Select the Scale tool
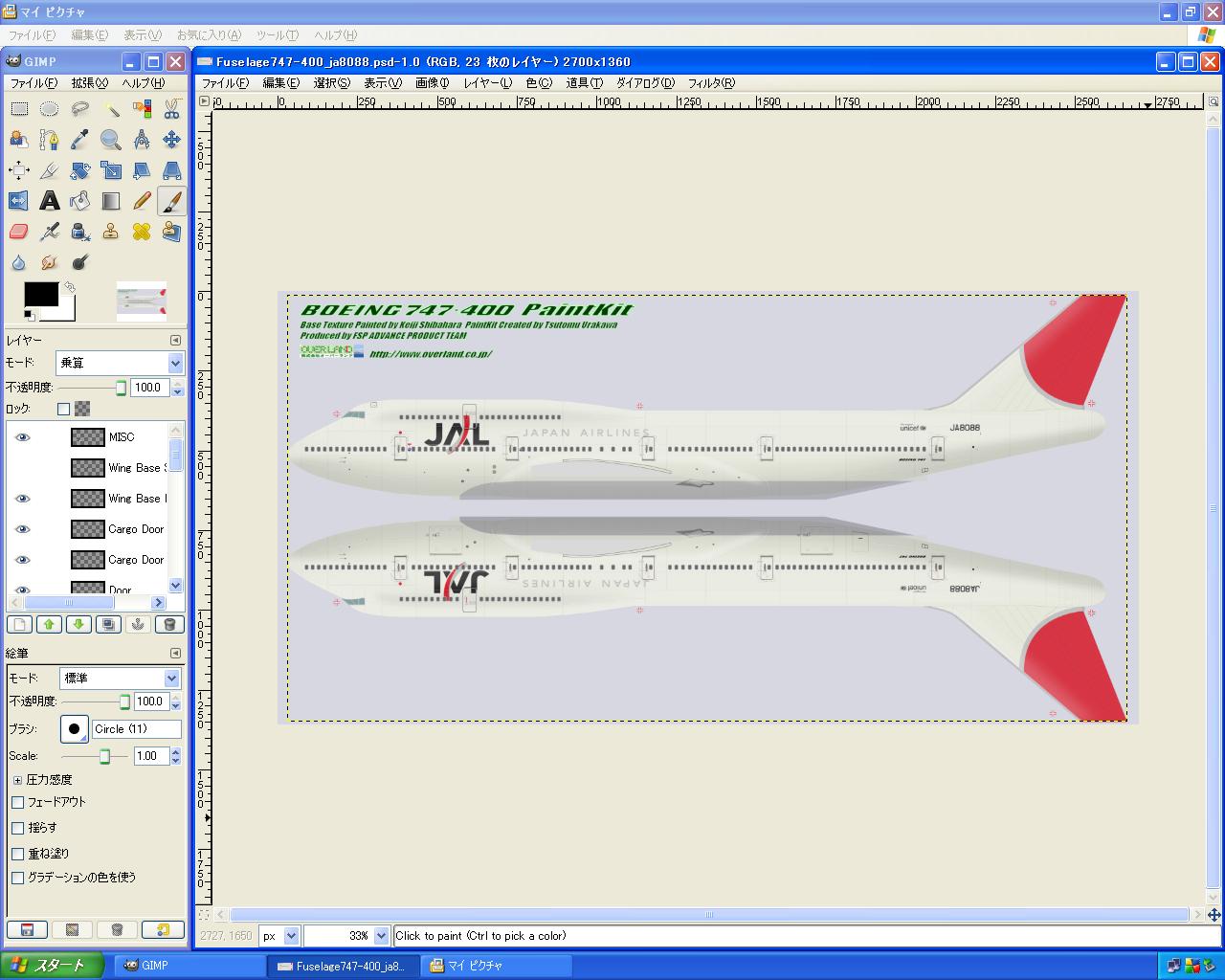This screenshot has height=980, width=1225. pos(110,170)
